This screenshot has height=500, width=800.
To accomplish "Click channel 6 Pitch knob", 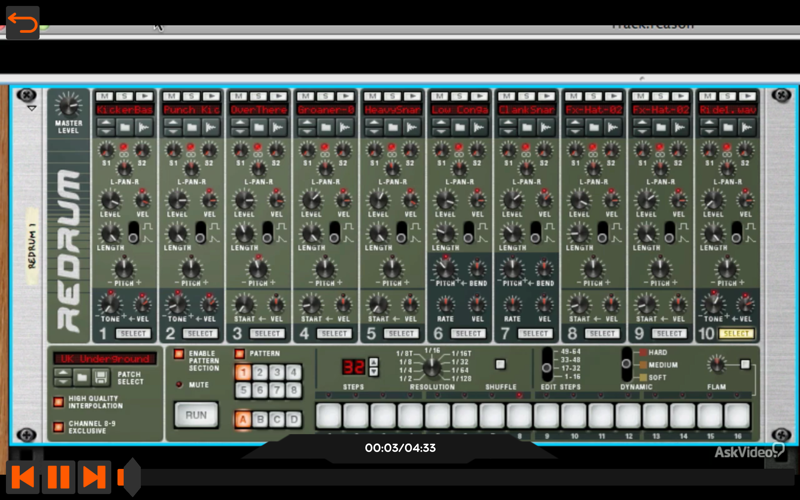I will pyautogui.click(x=445, y=268).
